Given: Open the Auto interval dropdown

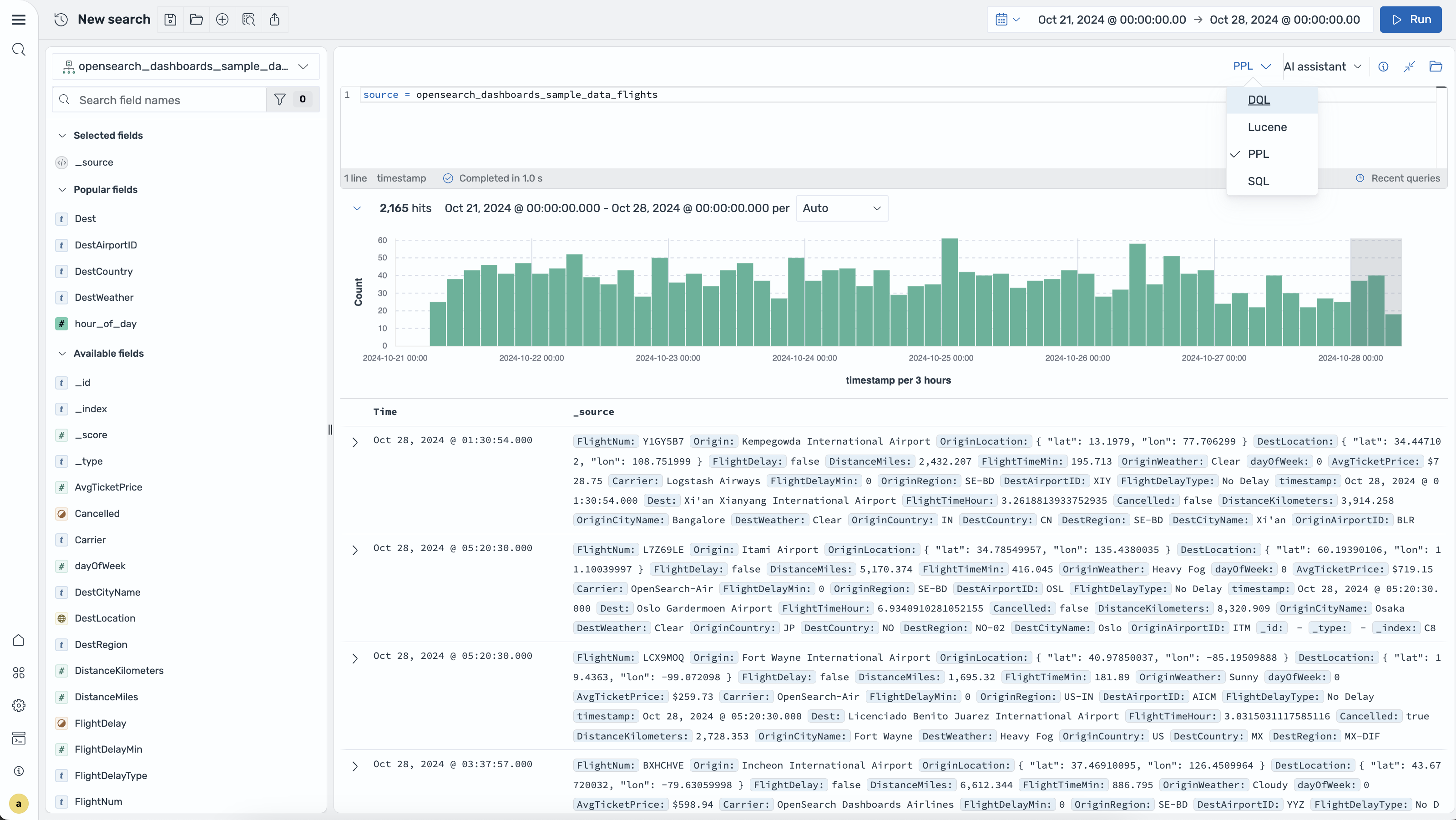Looking at the screenshot, I should tap(842, 208).
